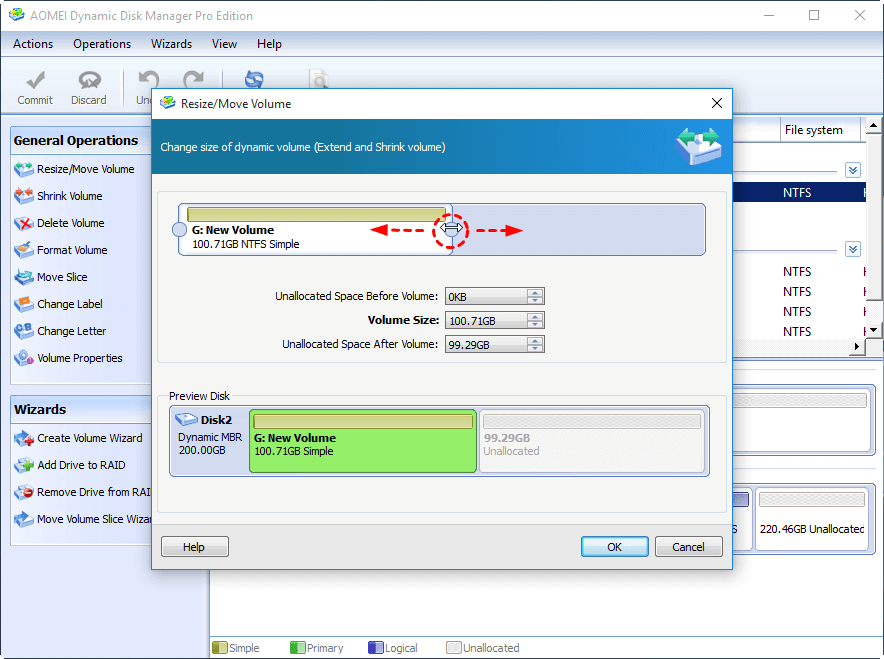Click the Wizards panel header
This screenshot has height=659, width=884.
click(81, 409)
